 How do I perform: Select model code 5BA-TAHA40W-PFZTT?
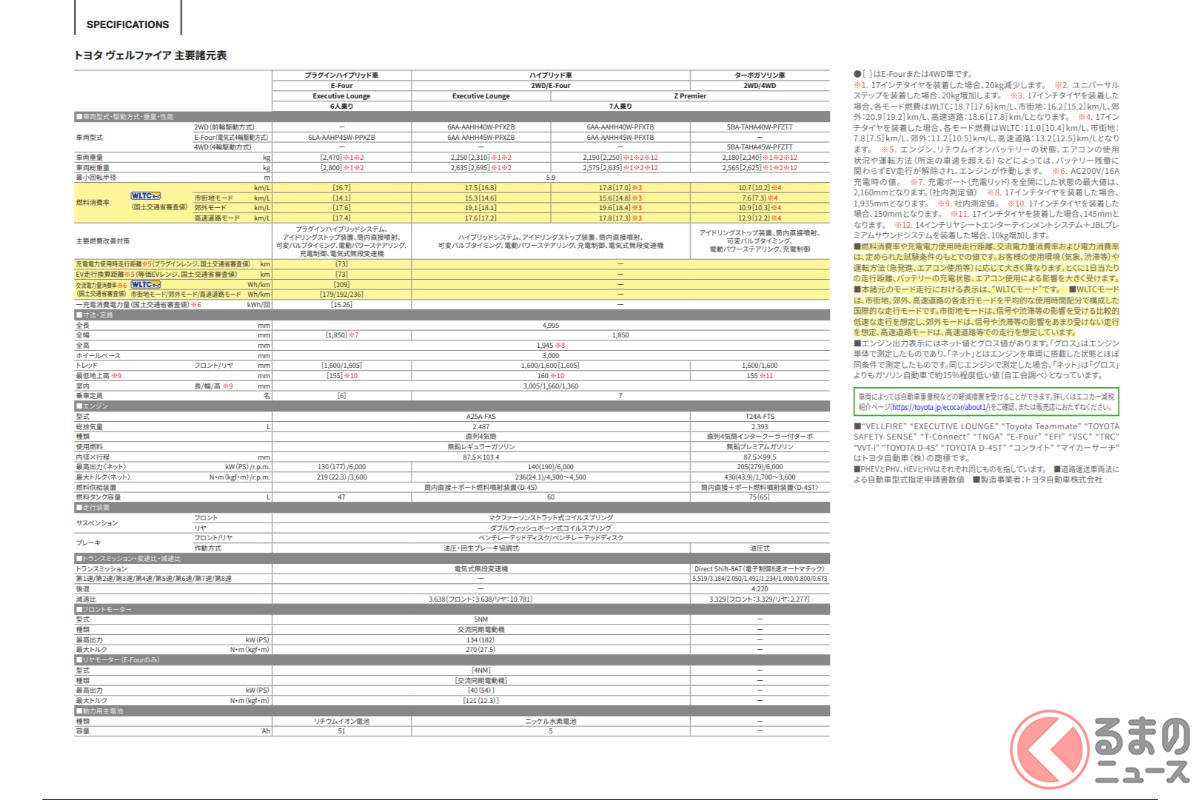pyautogui.click(x=759, y=128)
